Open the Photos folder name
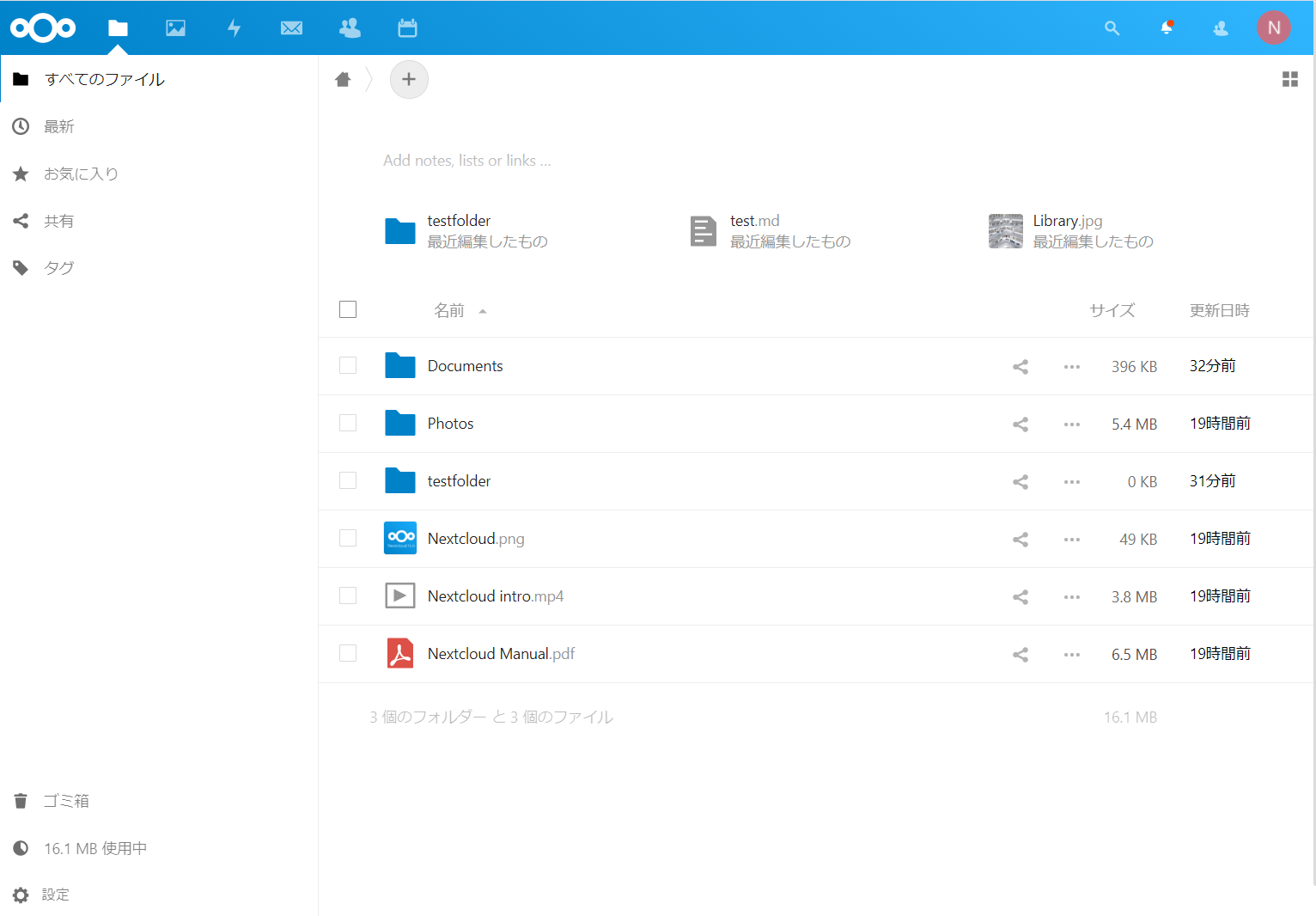Screen dimensions: 1316x916 451,424
